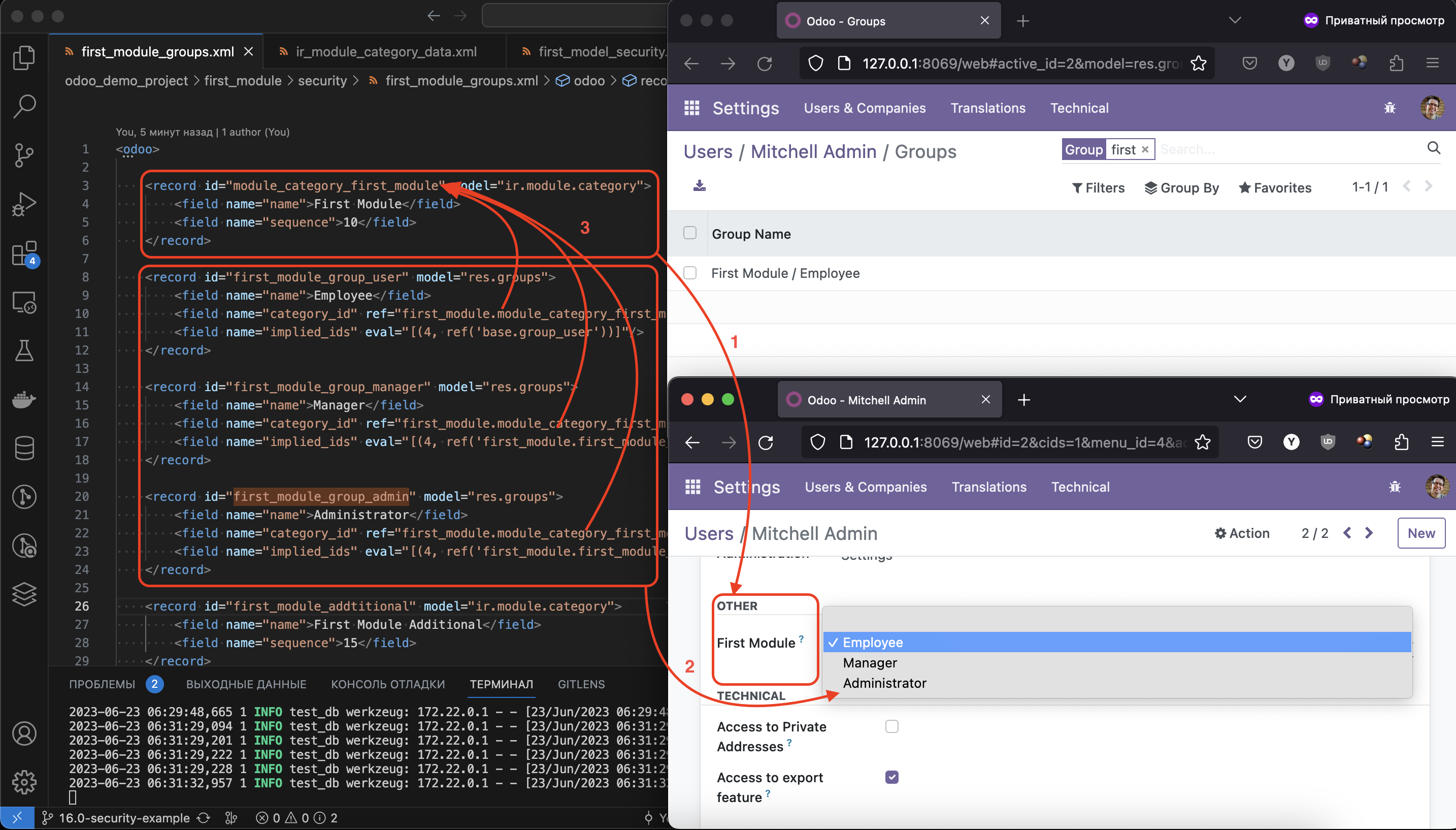Open the VS Code Explorer view

click(x=24, y=57)
